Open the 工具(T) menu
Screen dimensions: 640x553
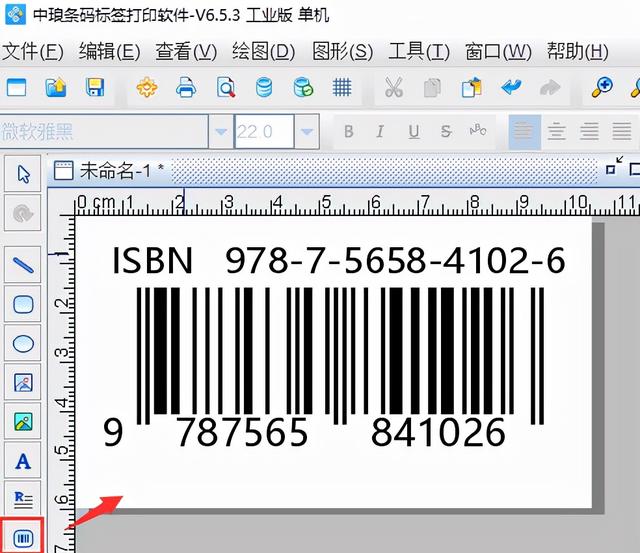pos(419,52)
